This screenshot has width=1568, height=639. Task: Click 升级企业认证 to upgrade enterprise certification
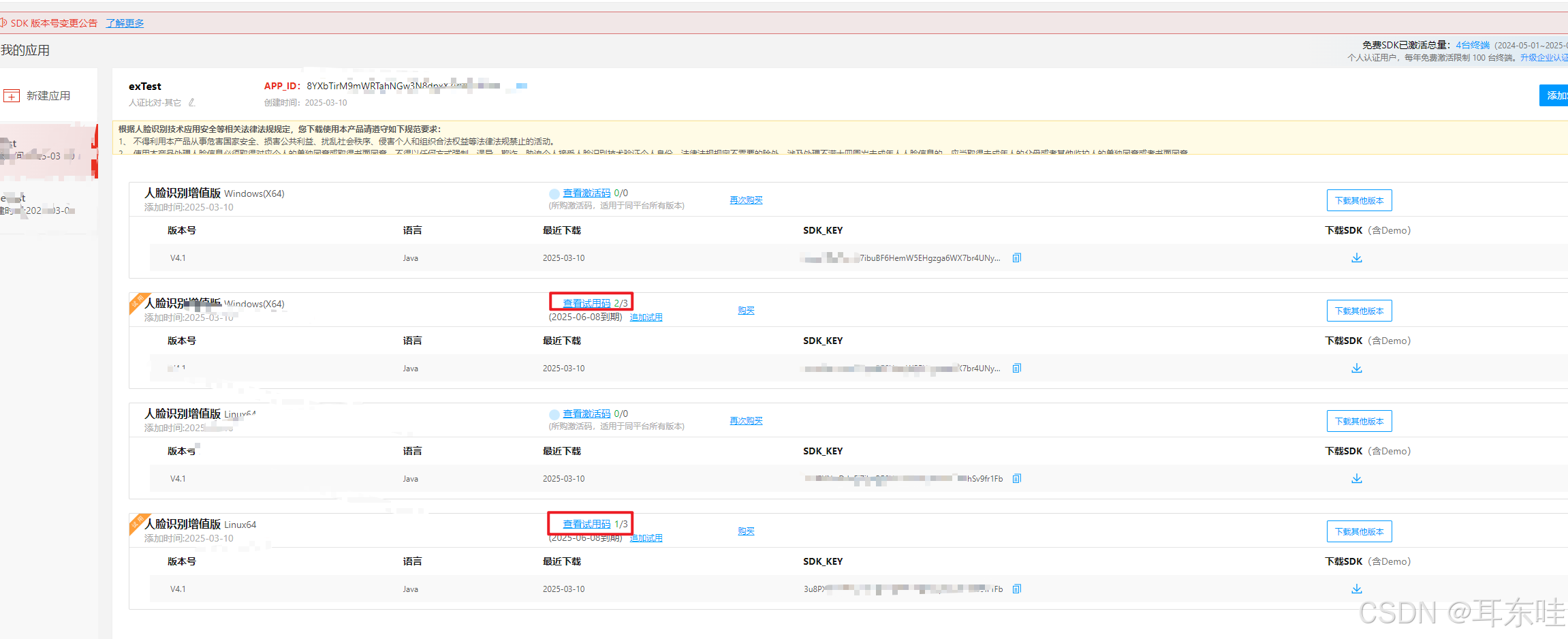coord(1544,58)
